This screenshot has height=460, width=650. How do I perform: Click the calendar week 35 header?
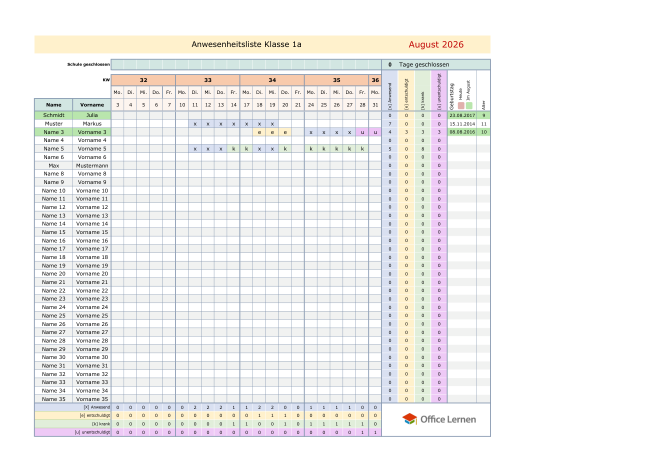336,80
